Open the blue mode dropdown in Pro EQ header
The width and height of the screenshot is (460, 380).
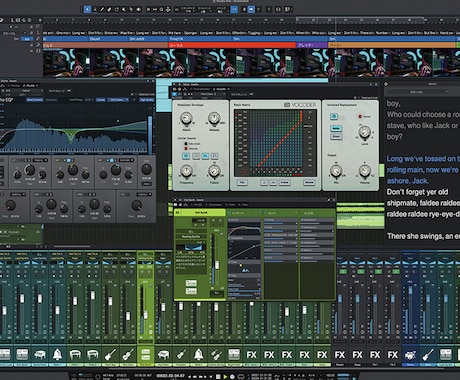coord(119,100)
